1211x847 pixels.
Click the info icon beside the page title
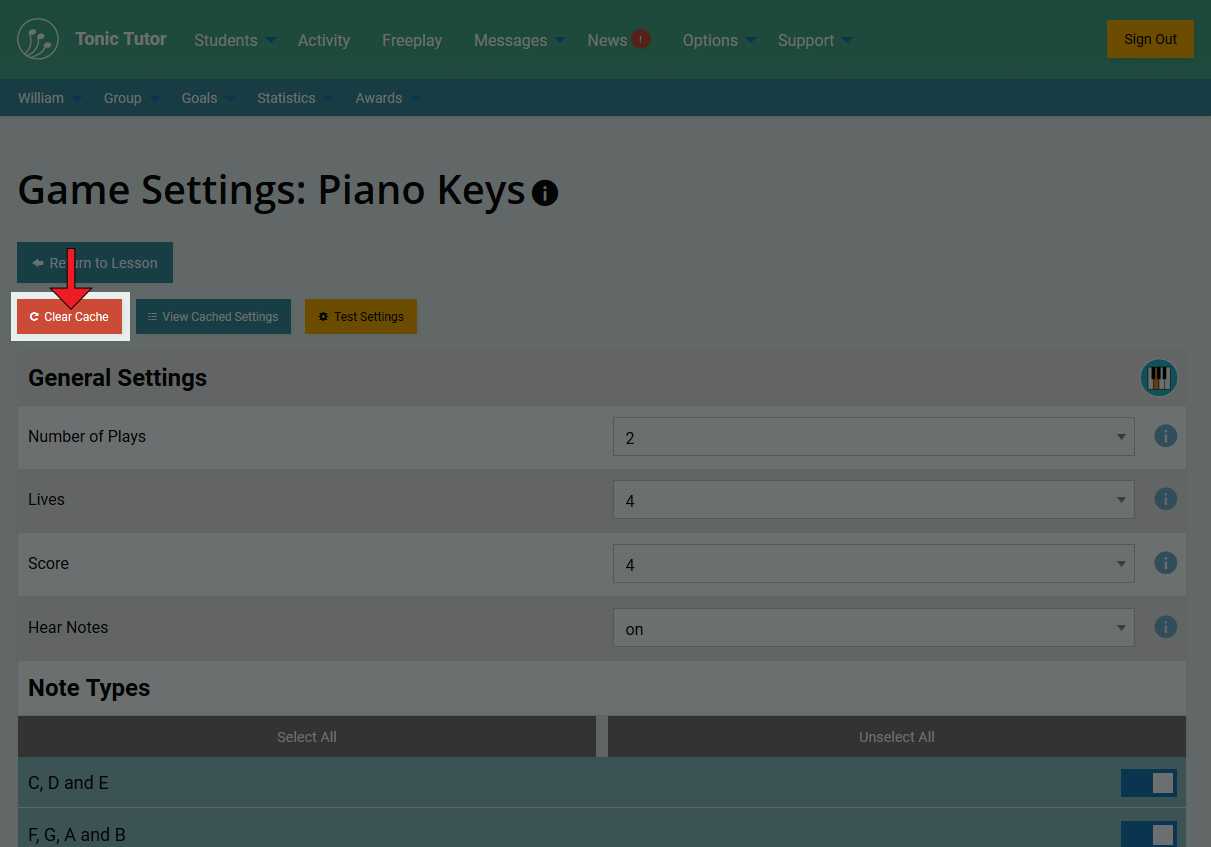coord(545,193)
